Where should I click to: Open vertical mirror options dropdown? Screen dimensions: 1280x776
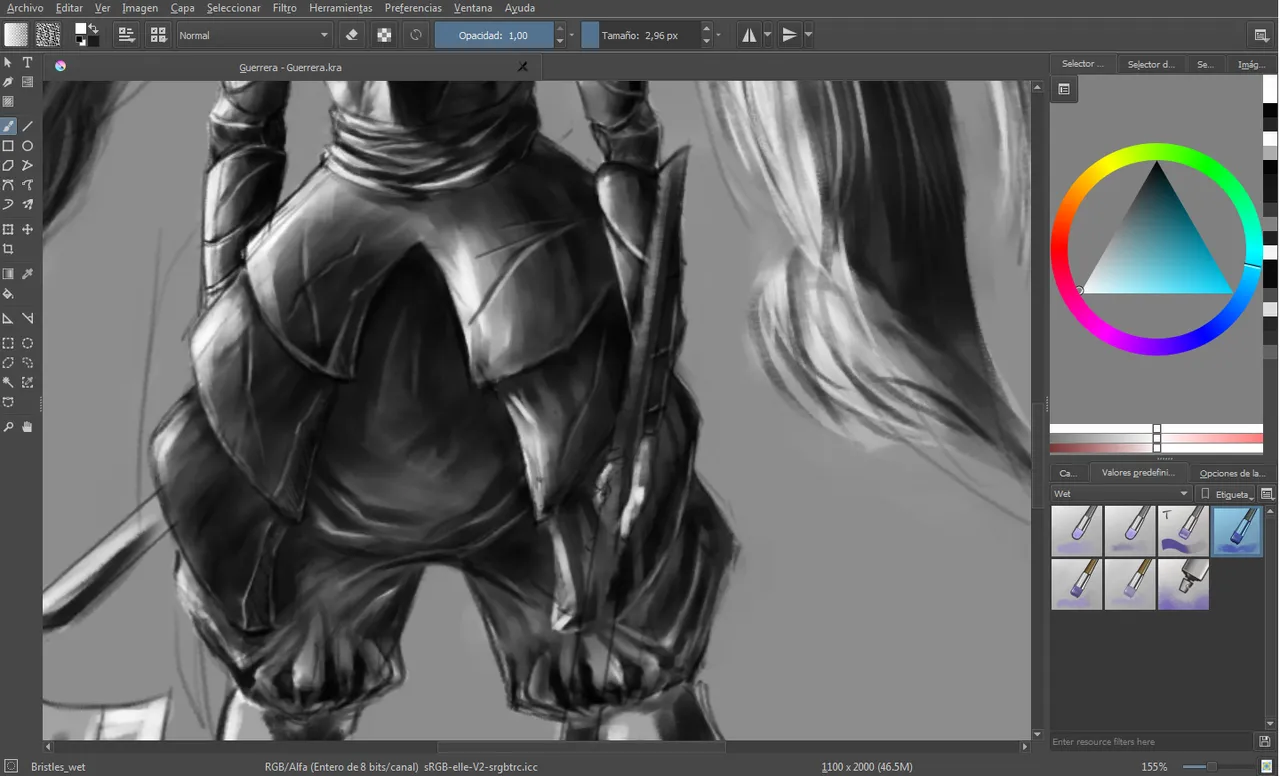click(808, 35)
